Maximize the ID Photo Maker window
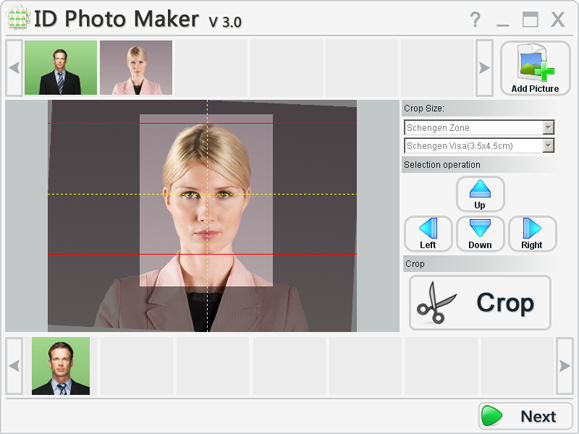This screenshot has width=579, height=434. click(x=530, y=20)
